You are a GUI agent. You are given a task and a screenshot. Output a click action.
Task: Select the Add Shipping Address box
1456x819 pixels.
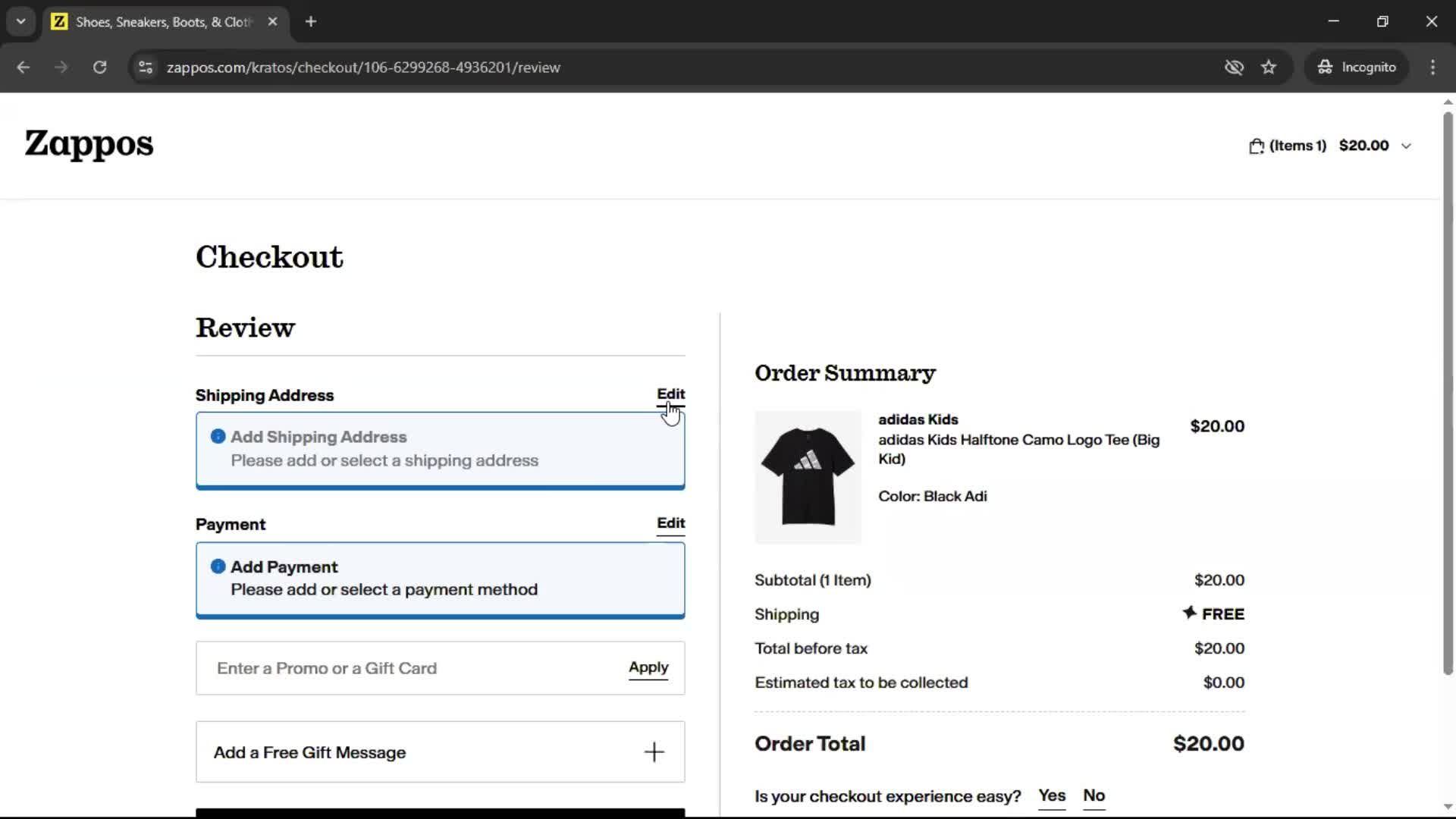pyautogui.click(x=440, y=450)
